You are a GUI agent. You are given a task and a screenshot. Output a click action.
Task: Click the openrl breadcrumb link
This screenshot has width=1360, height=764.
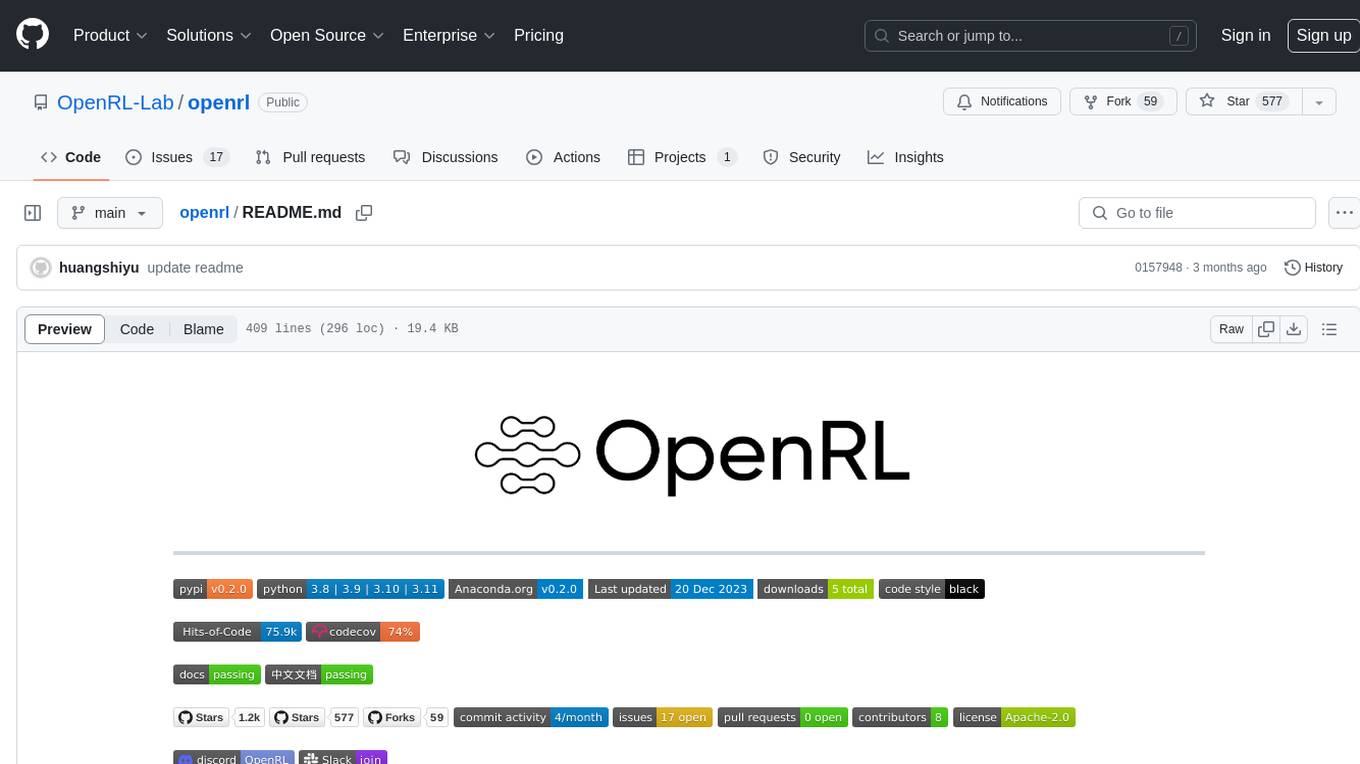click(204, 212)
